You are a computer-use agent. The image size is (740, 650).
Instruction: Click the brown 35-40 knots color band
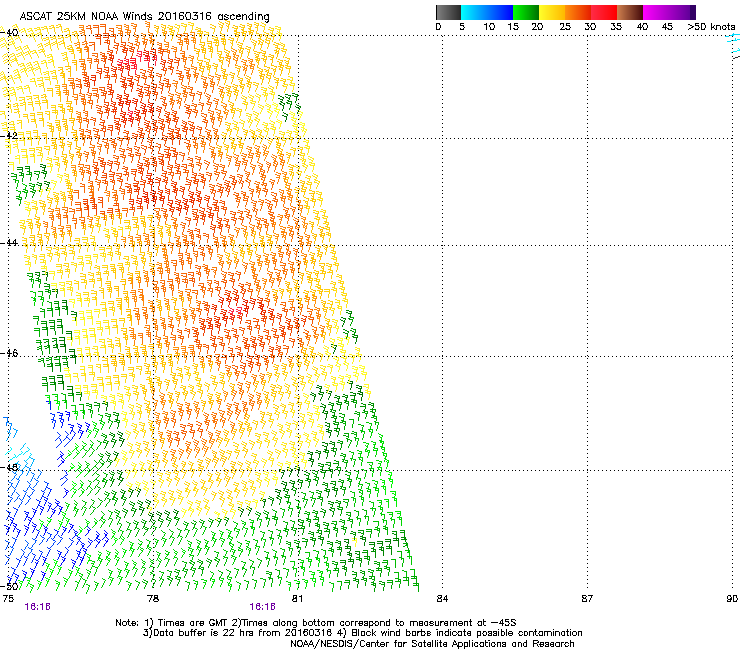[630, 12]
